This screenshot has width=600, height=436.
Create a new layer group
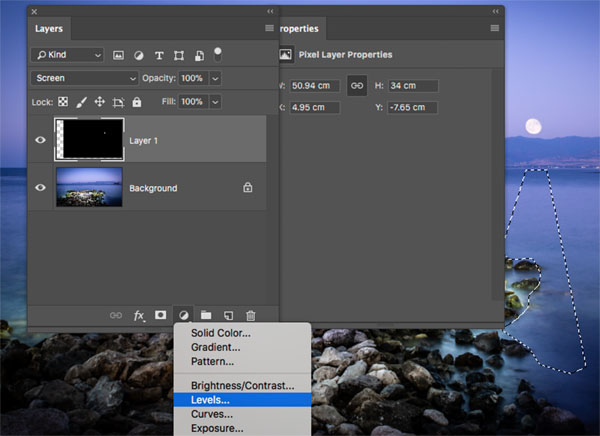pos(205,315)
